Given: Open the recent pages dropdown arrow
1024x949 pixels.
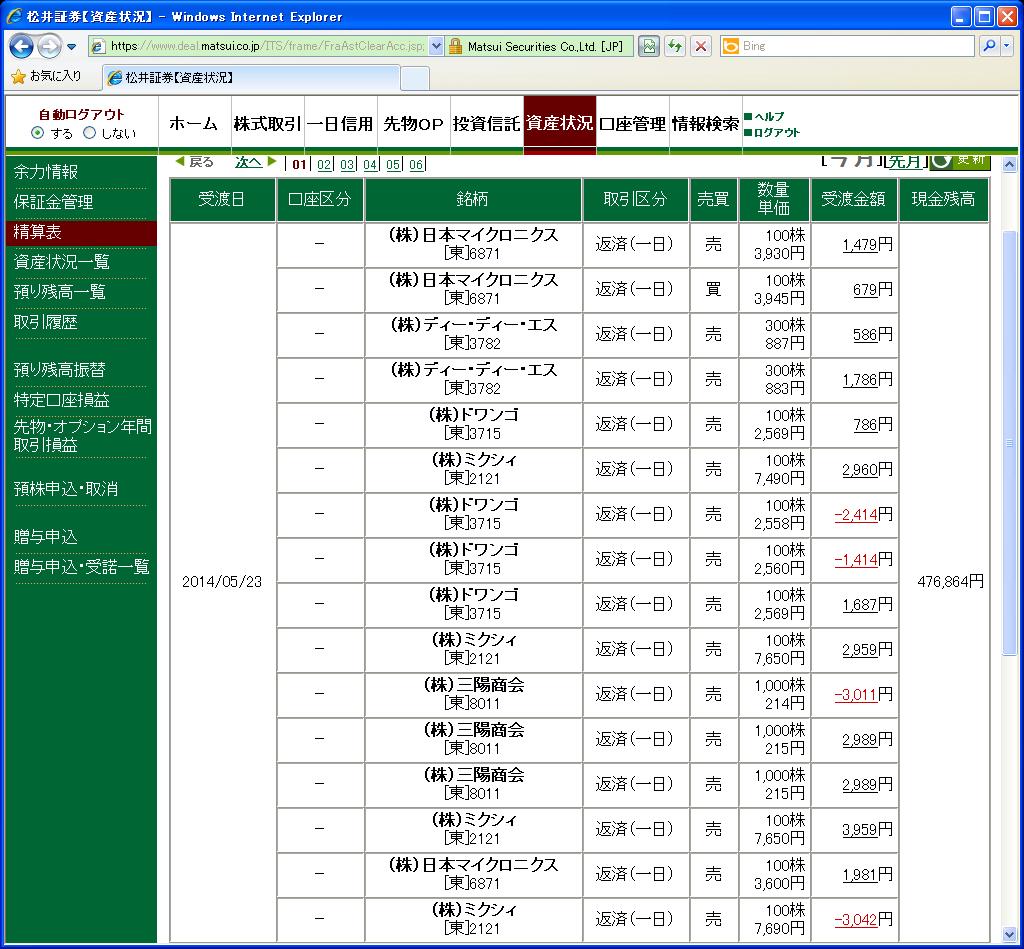Looking at the screenshot, I should [72, 47].
